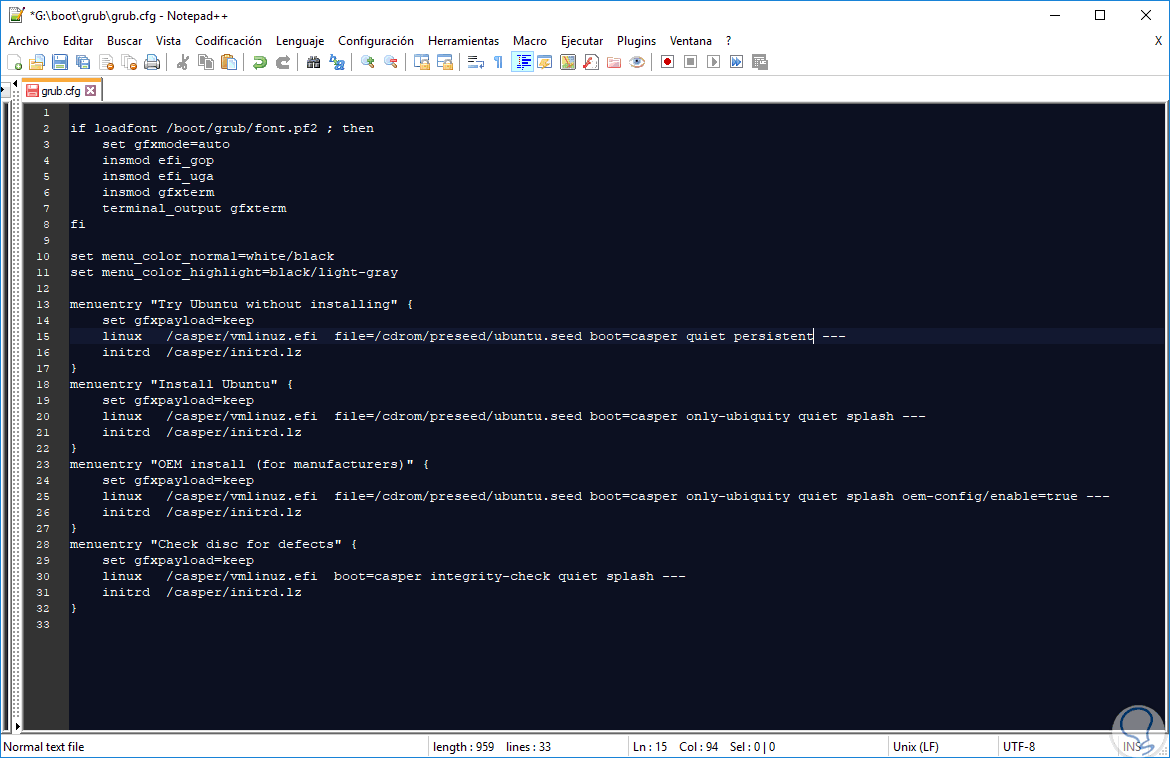Screen dimensions: 1170x758
Task: Close the grub.cfg tab with its X
Action: (x=90, y=91)
